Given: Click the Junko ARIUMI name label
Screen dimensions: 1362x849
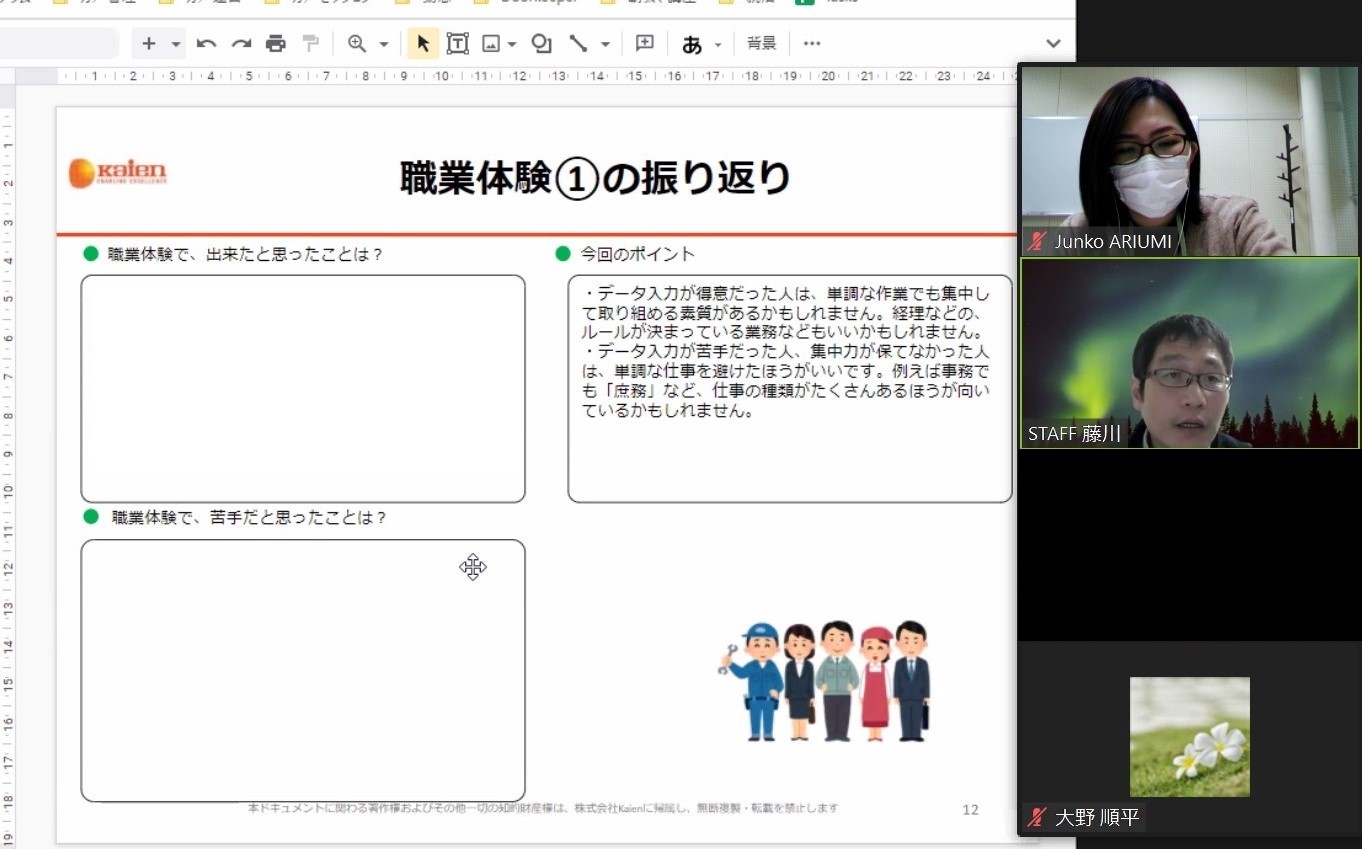Looking at the screenshot, I should (1113, 242).
